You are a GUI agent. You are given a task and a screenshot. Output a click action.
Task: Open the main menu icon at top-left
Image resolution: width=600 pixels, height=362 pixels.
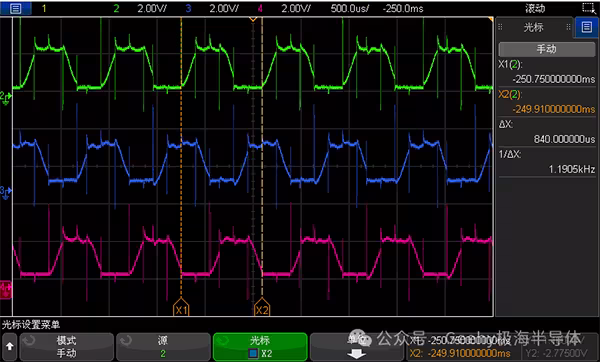tap(16, 8)
